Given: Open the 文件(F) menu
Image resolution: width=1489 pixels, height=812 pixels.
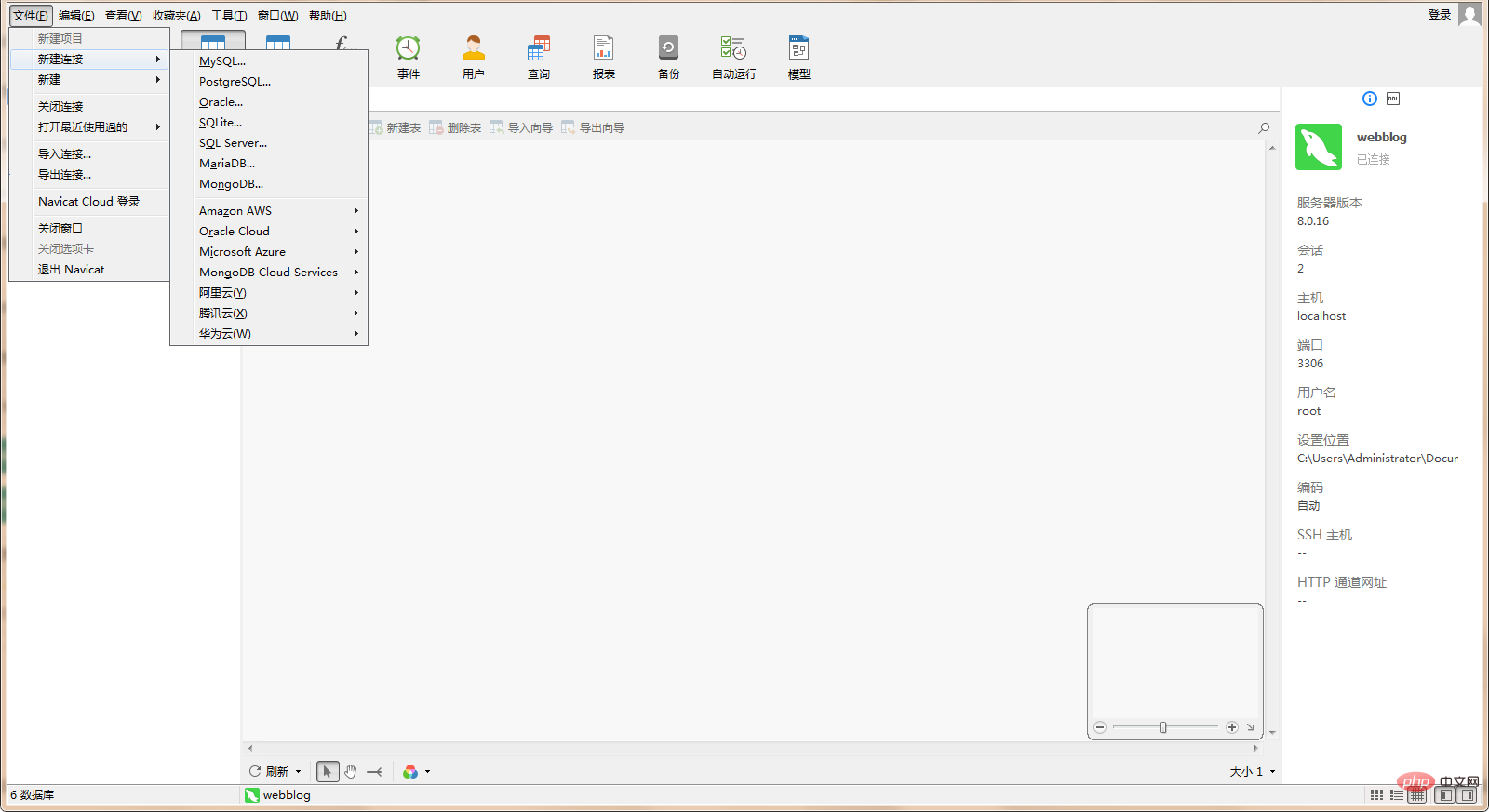Looking at the screenshot, I should [31, 16].
